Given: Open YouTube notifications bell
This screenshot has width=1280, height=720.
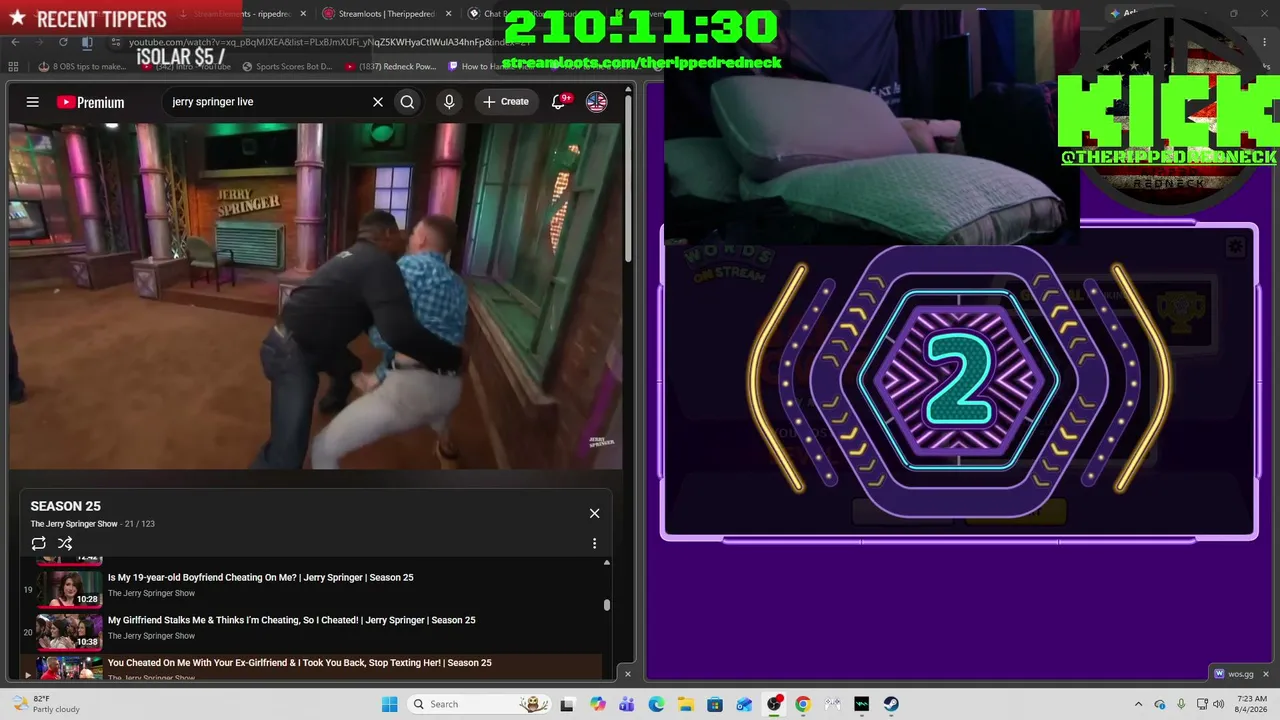Looking at the screenshot, I should click(559, 102).
